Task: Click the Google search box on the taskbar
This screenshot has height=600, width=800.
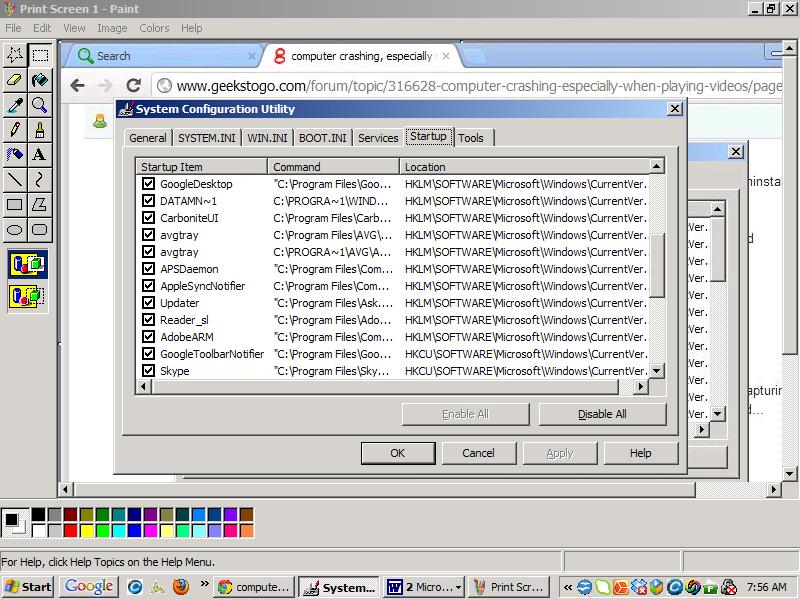Action: point(89,587)
